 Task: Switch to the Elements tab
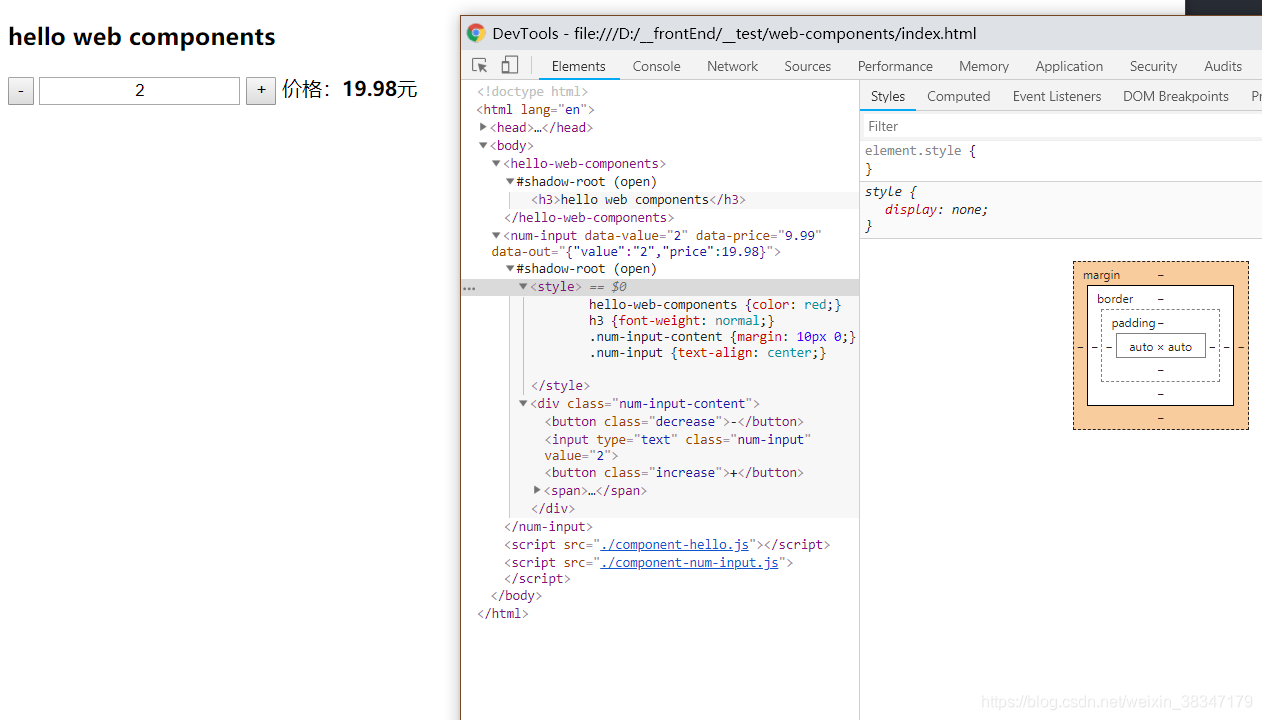click(x=579, y=66)
